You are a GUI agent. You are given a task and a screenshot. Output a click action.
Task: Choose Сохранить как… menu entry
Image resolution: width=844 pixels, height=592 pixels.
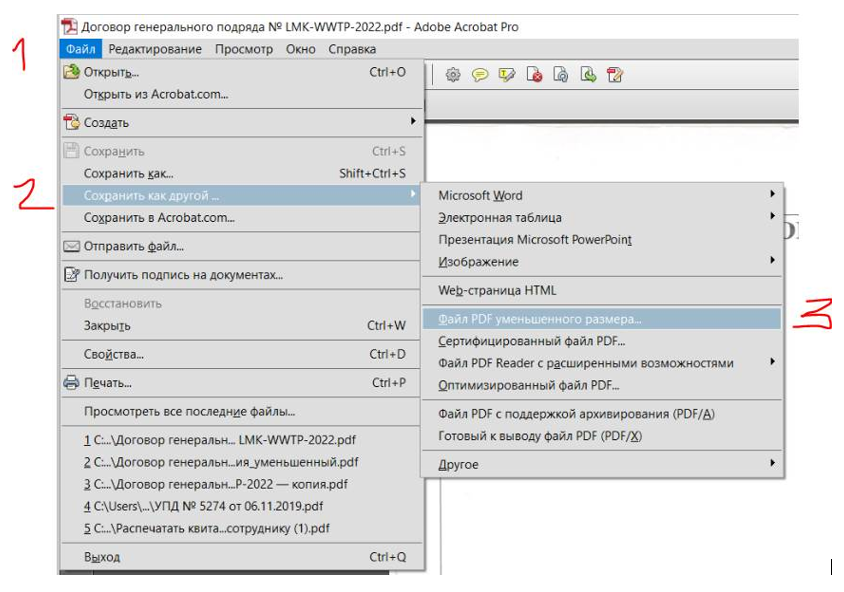click(241, 173)
